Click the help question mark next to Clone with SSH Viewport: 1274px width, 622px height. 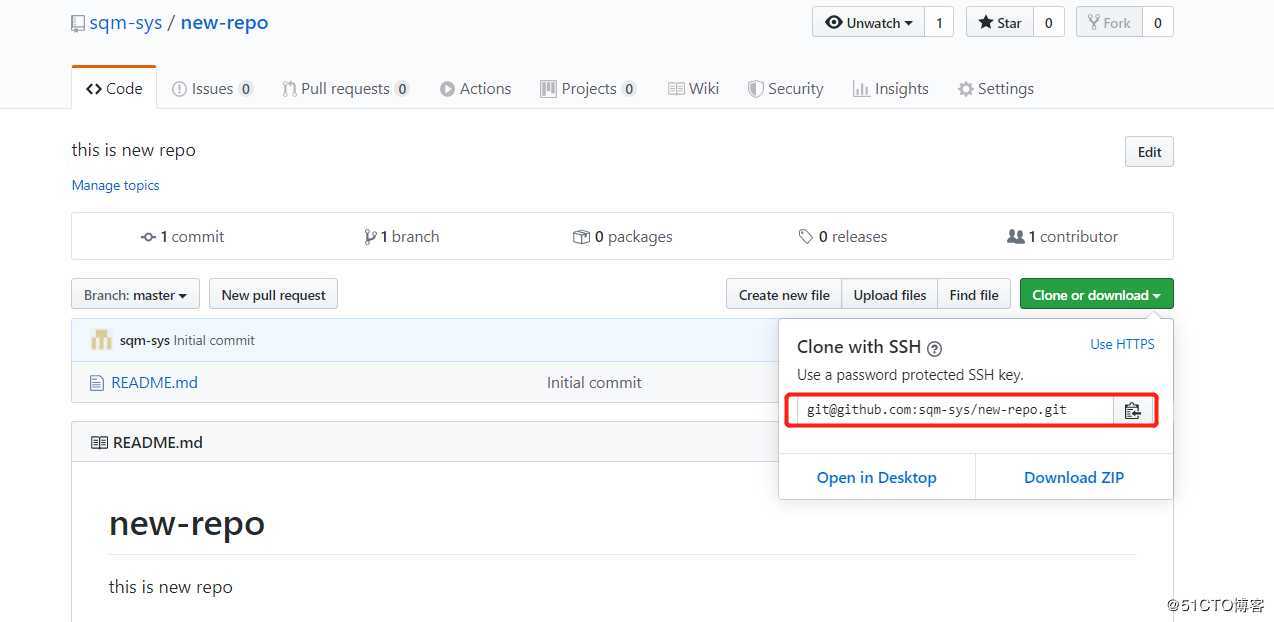935,348
